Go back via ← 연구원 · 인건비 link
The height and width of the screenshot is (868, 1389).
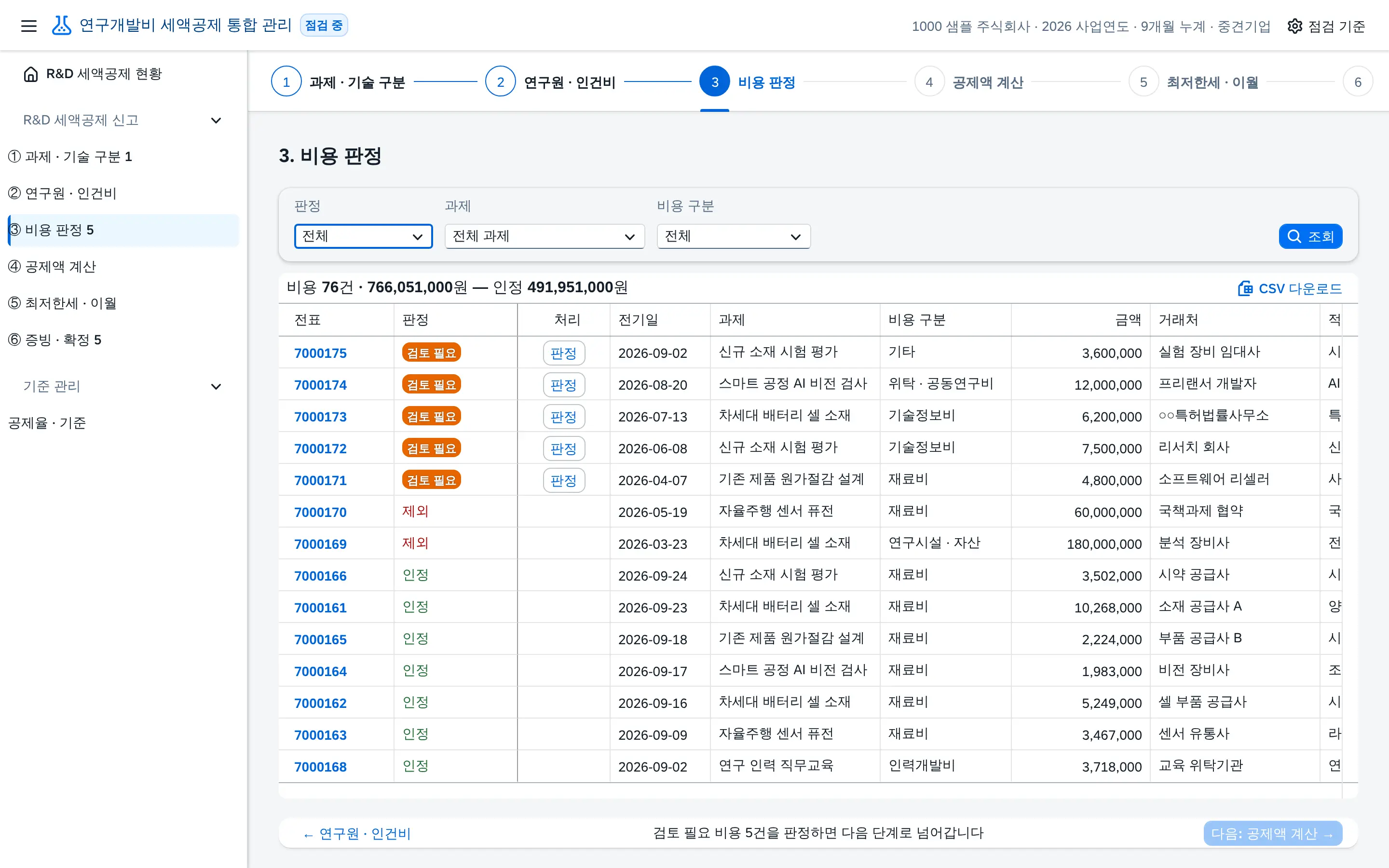point(356,834)
